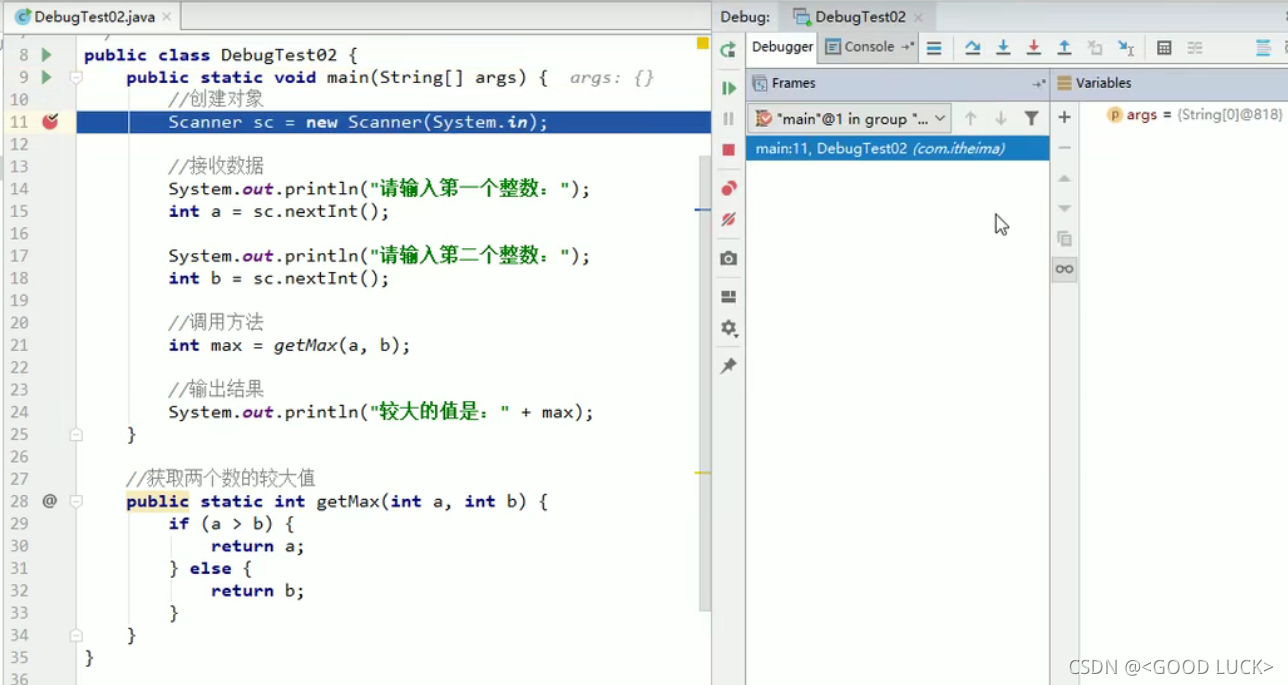1288x685 pixels.
Task: Resume program execution
Action: point(728,88)
